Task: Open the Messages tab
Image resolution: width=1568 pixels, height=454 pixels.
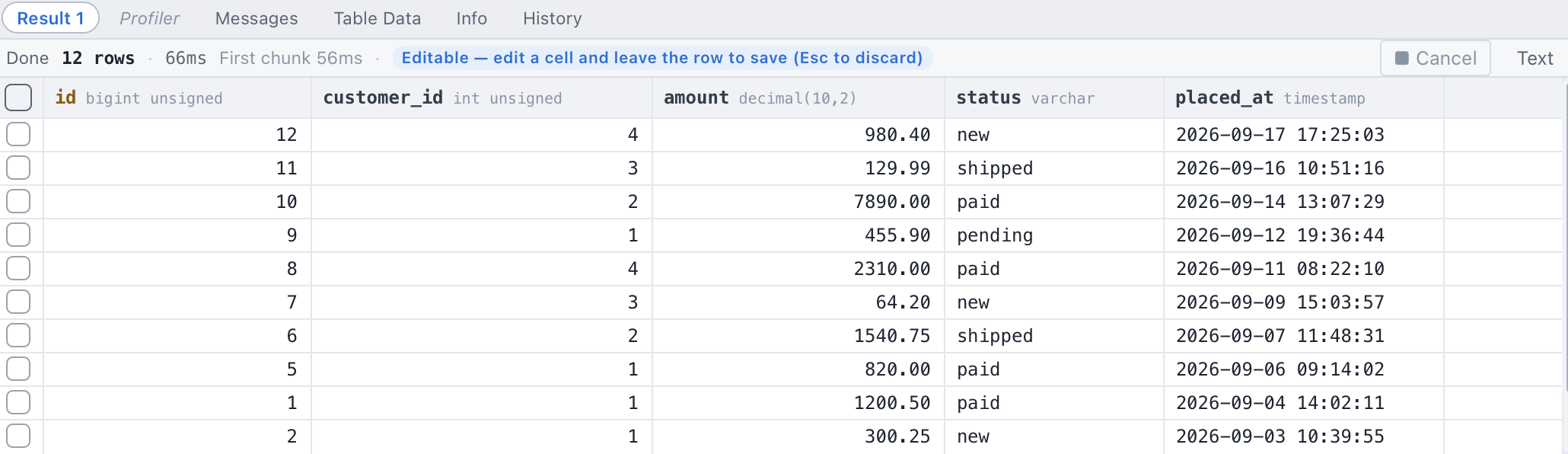Action: click(257, 18)
